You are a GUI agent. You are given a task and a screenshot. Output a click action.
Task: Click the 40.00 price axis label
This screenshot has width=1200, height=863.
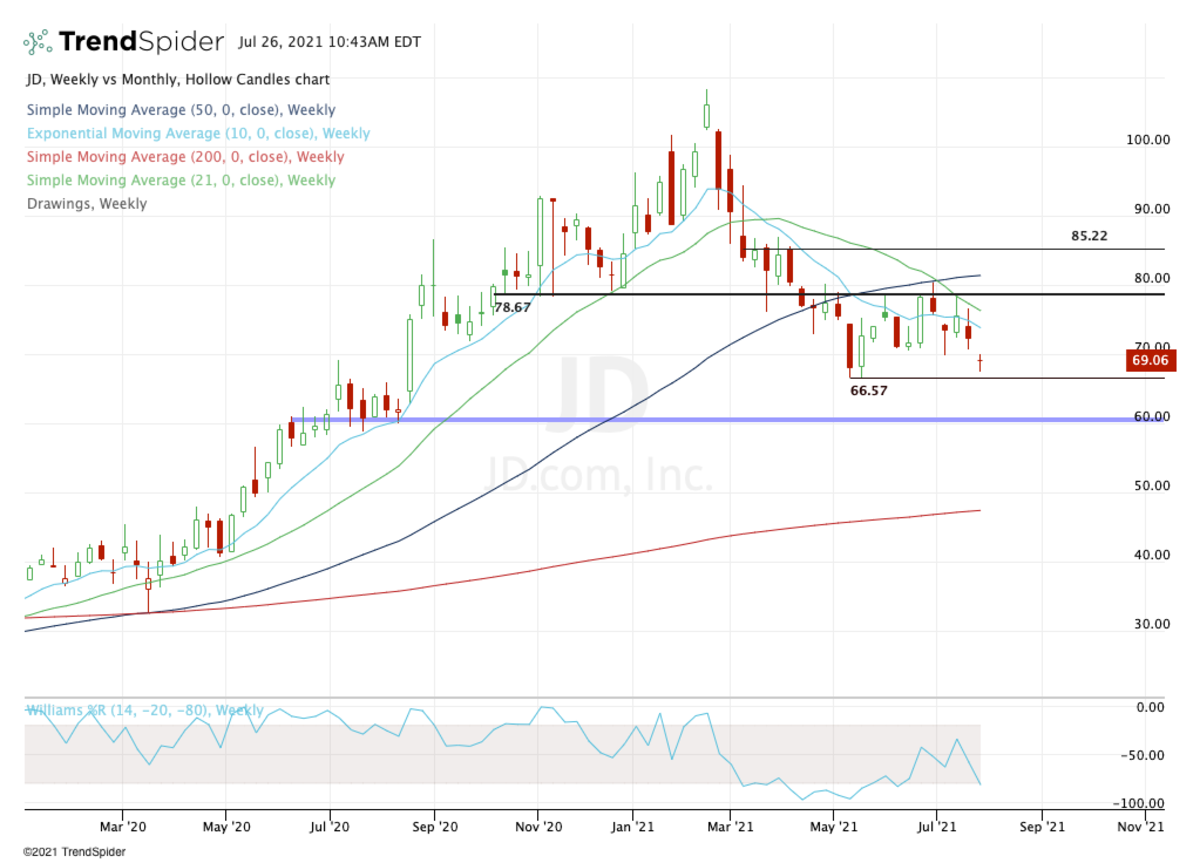(1150, 555)
